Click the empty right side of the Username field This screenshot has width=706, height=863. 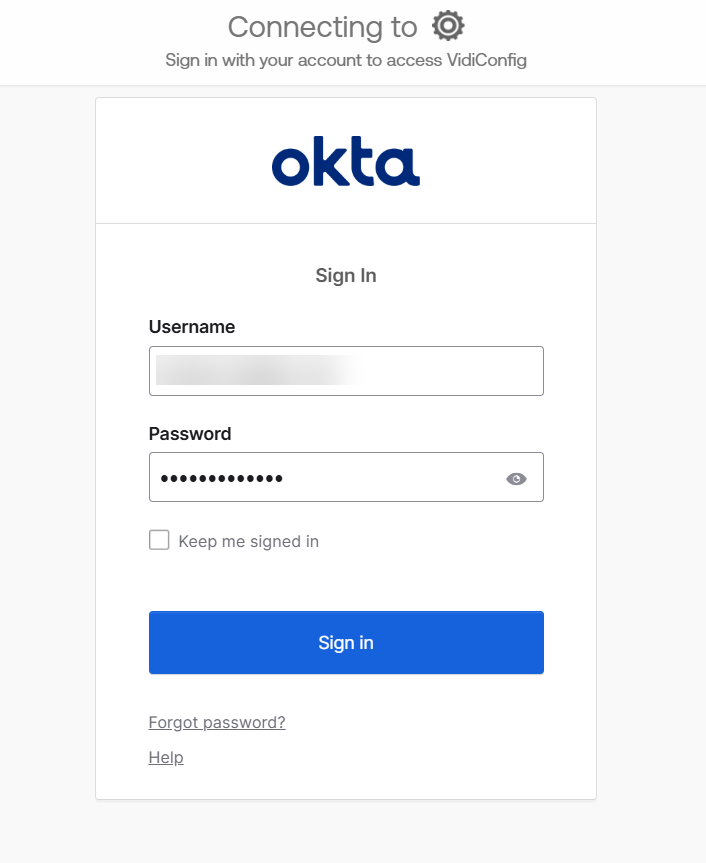[x=470, y=371]
